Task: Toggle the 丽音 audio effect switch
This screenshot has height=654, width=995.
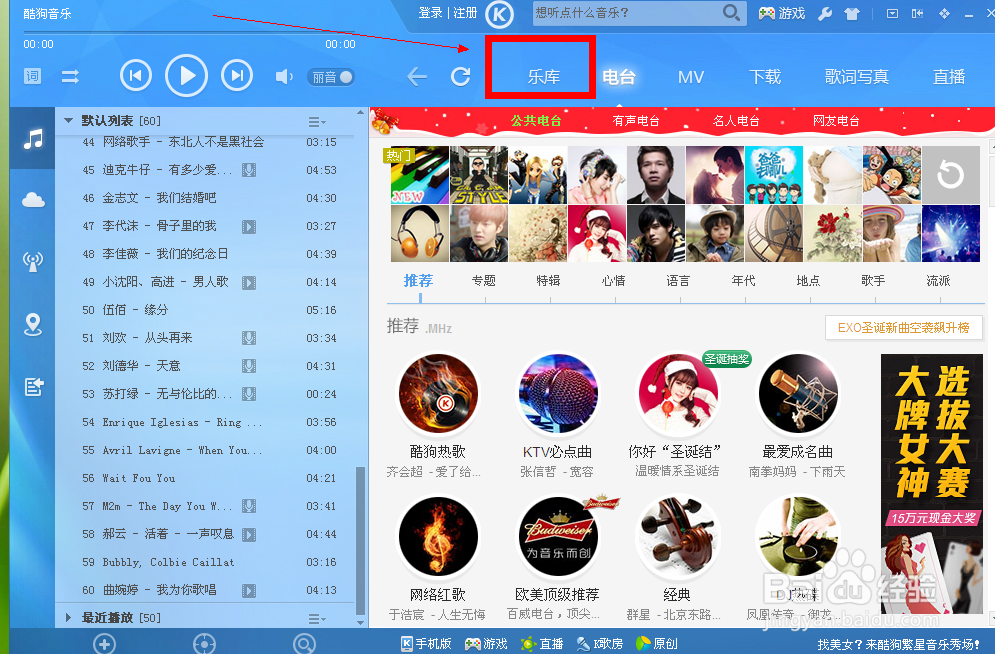Action: click(x=331, y=75)
